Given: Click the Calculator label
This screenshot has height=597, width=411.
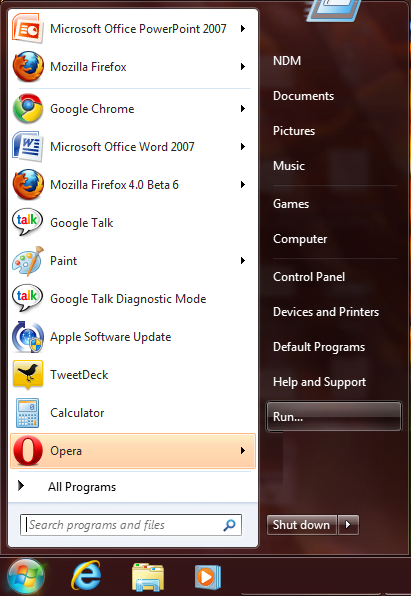Looking at the screenshot, I should click(77, 413).
